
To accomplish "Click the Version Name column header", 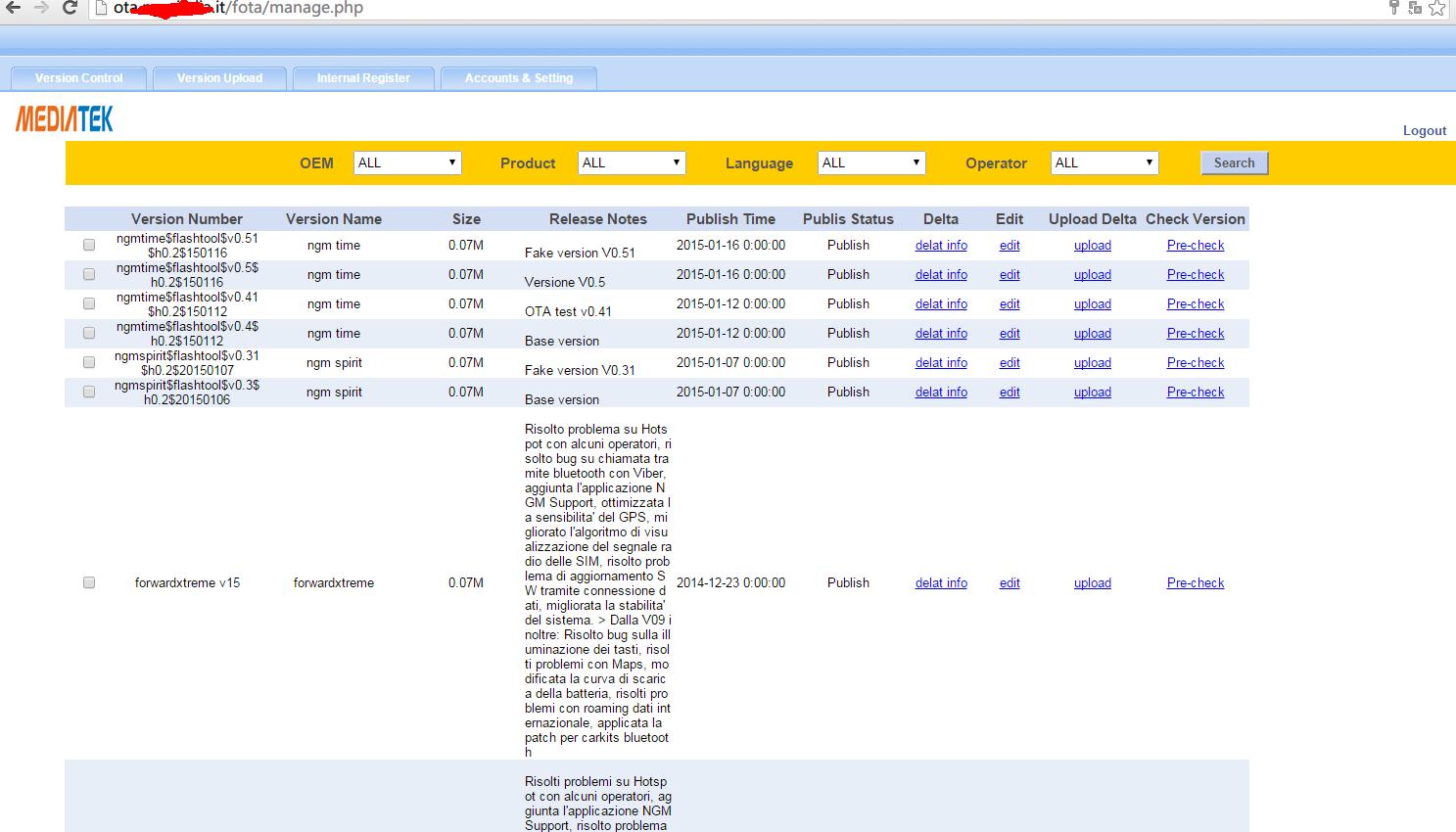I will pos(334,219).
